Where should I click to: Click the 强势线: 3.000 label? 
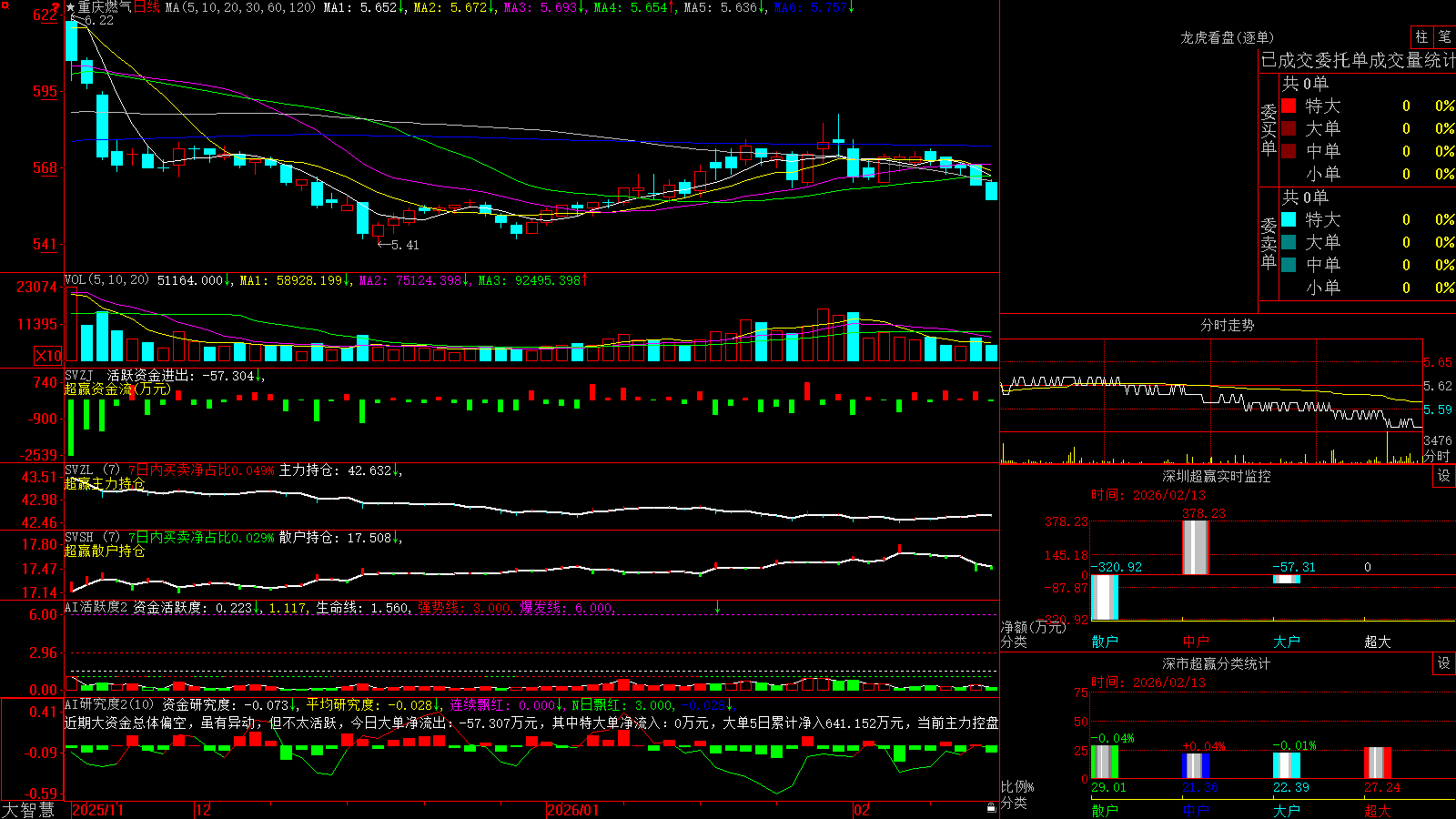pyautogui.click(x=464, y=608)
